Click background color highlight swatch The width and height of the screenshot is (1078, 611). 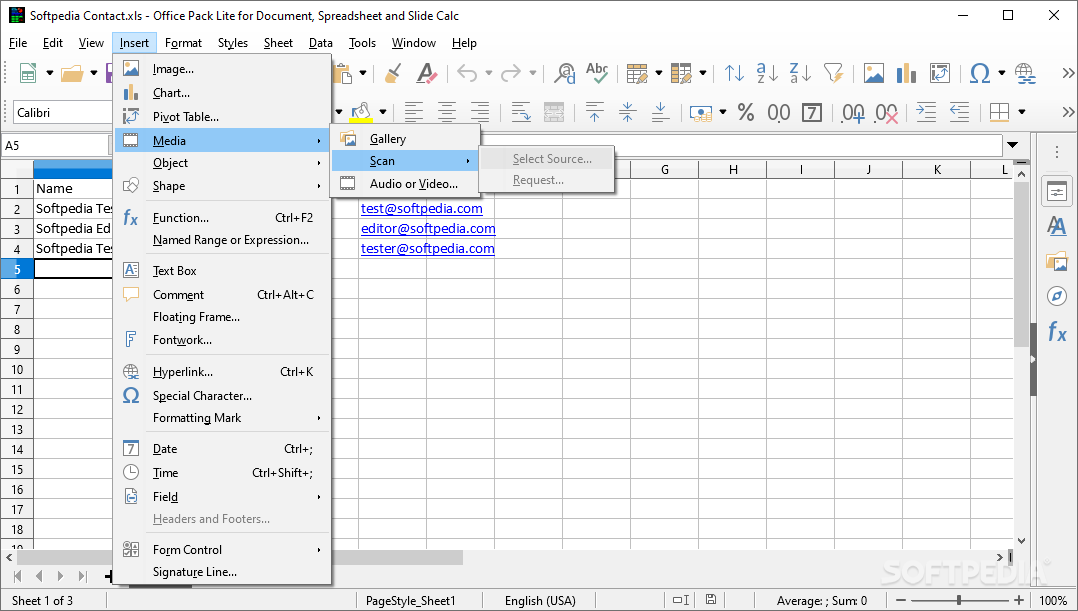[x=361, y=112]
